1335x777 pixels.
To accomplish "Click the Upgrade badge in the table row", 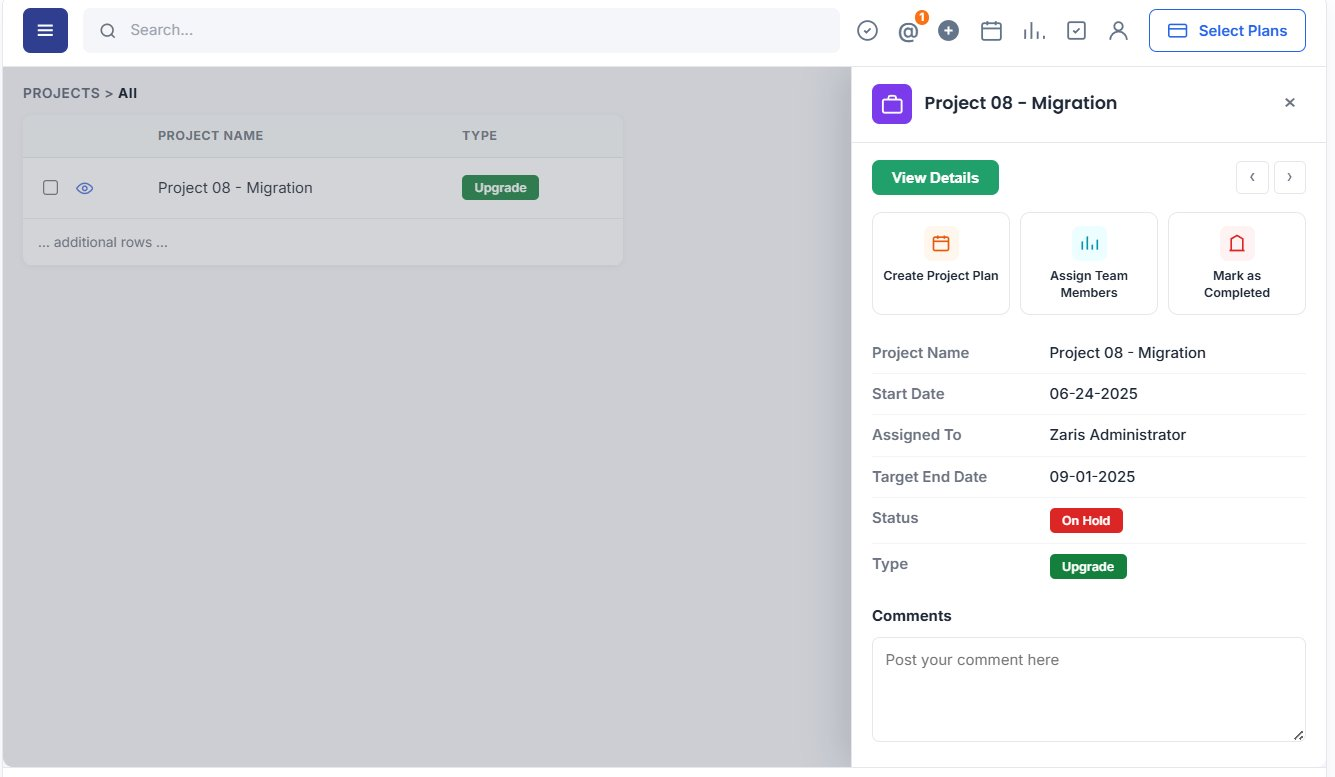I will [x=500, y=188].
